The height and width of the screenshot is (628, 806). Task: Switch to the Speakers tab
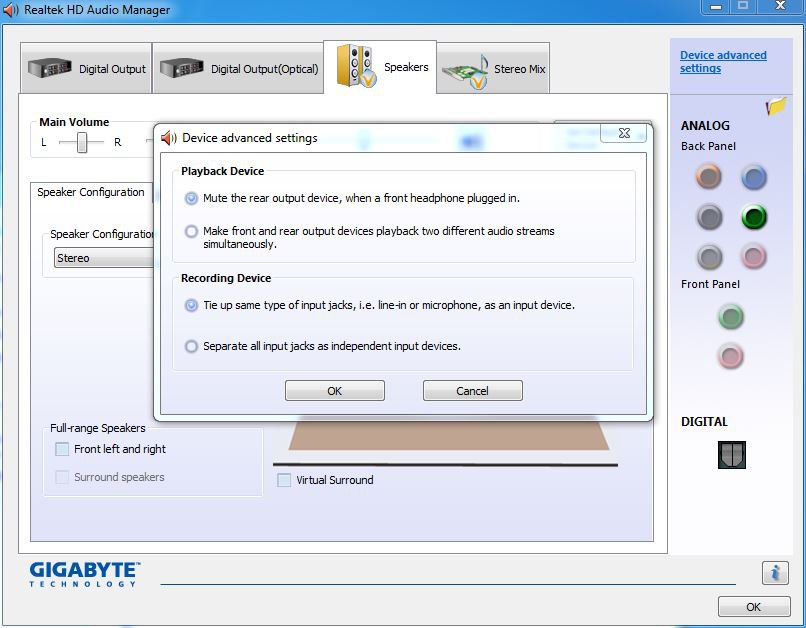coord(380,67)
